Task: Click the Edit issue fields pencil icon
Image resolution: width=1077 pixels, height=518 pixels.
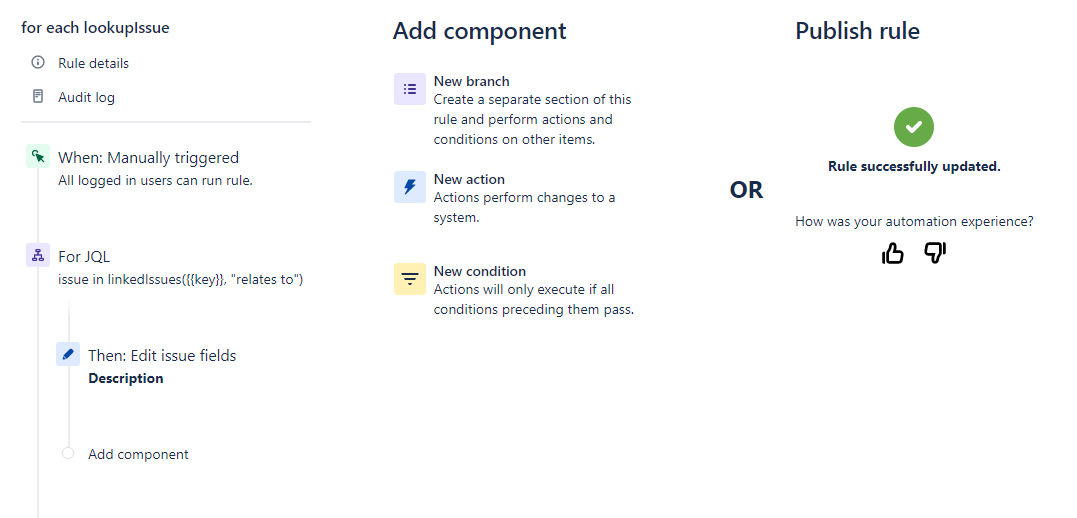Action: [x=68, y=354]
